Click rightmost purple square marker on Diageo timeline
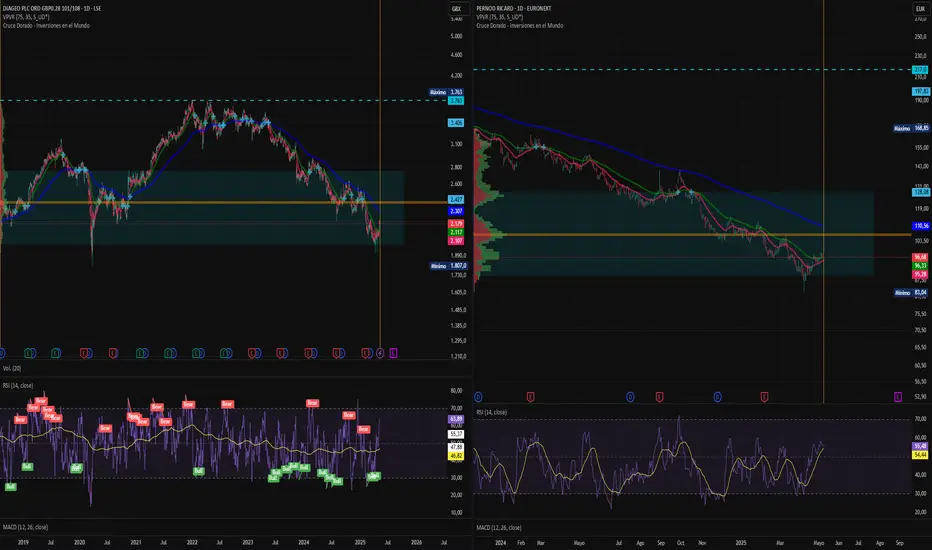The height and width of the screenshot is (550, 932). tap(393, 352)
